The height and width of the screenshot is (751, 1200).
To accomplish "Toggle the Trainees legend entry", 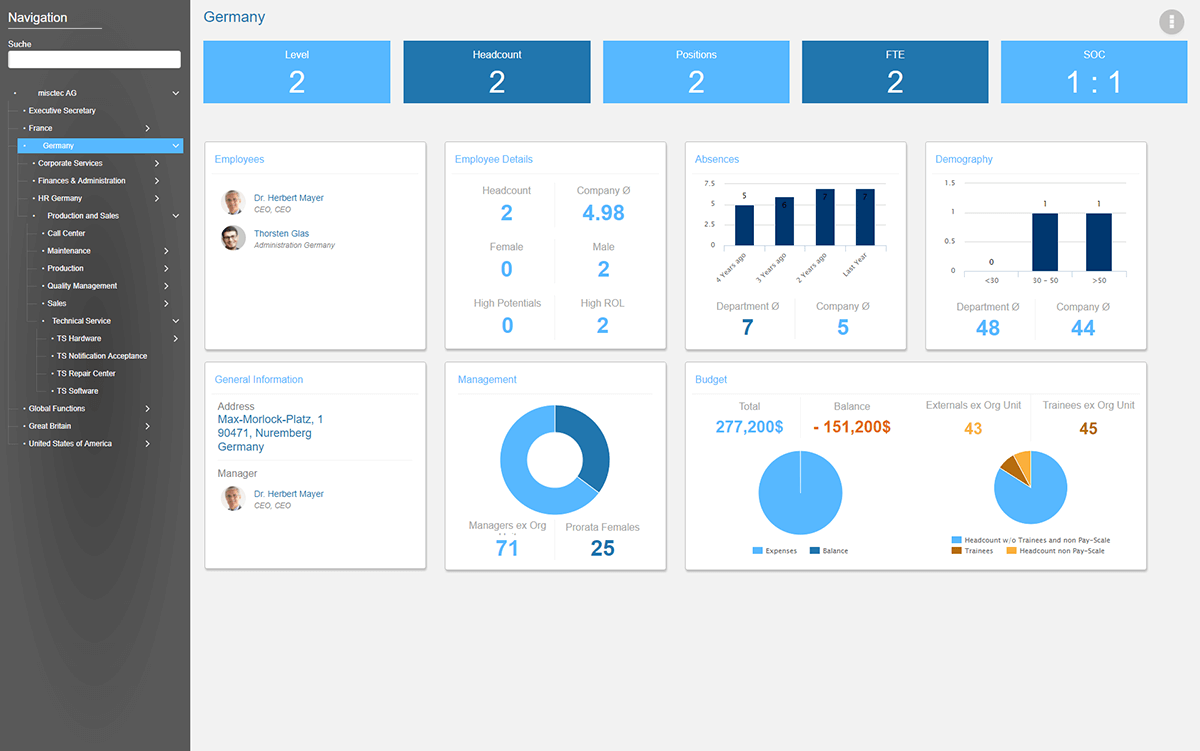I will point(973,551).
